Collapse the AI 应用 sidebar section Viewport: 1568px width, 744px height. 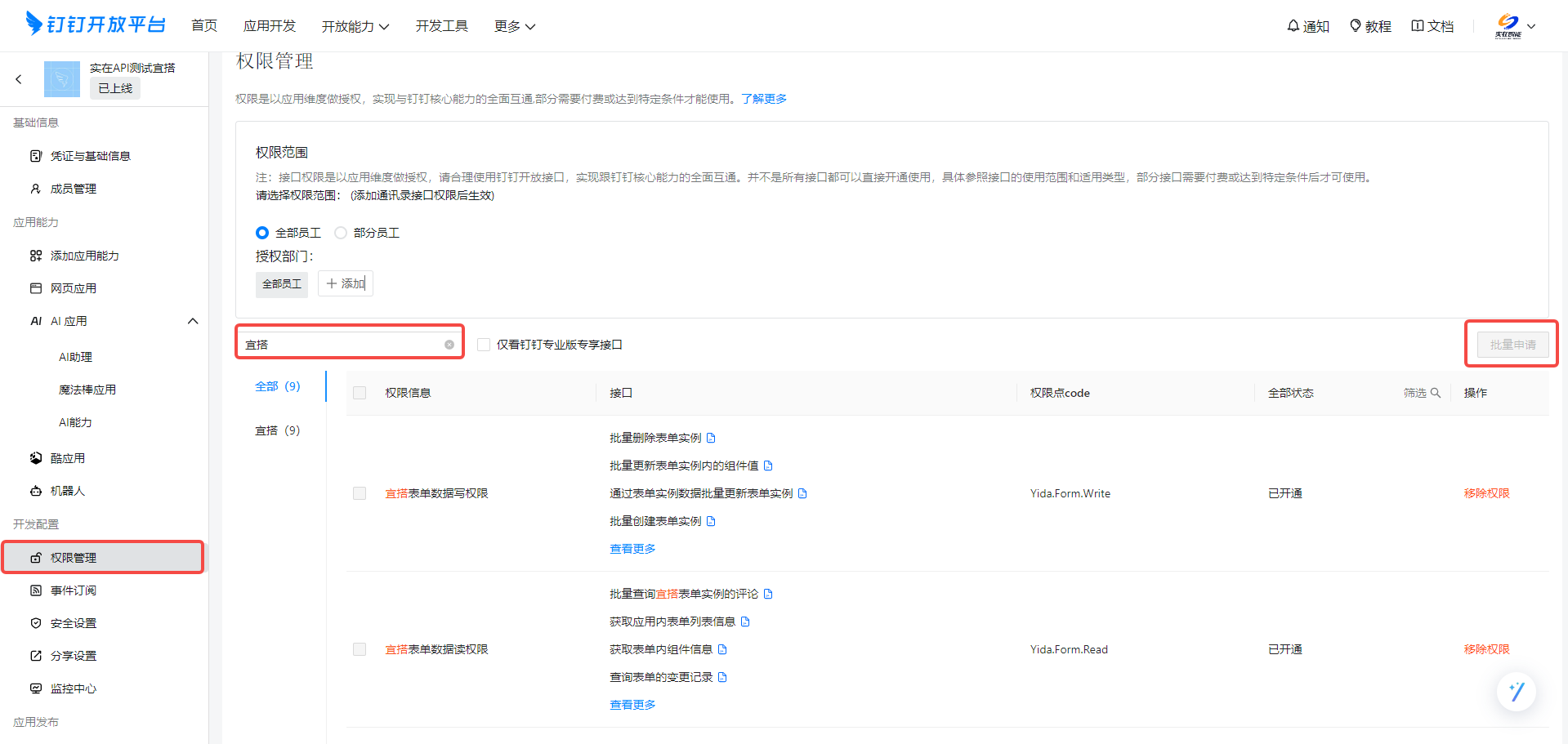tap(193, 321)
